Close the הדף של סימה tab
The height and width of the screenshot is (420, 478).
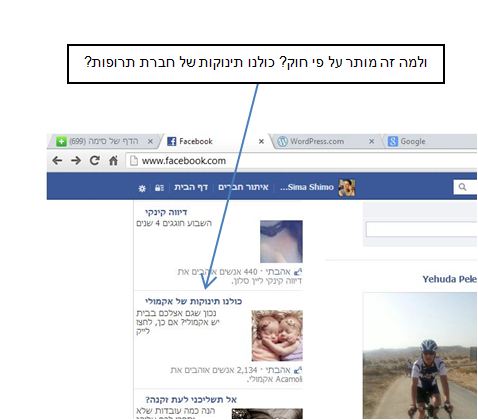(x=150, y=141)
